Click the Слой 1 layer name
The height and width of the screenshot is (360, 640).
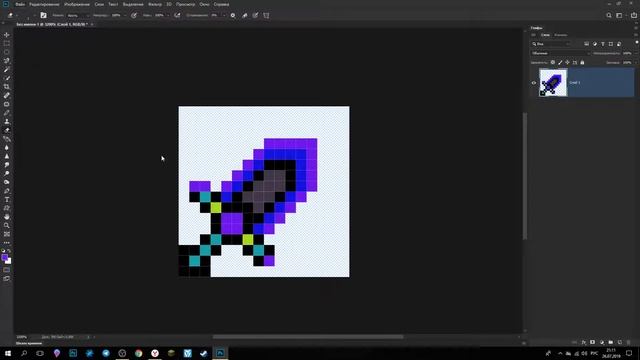[x=575, y=82]
